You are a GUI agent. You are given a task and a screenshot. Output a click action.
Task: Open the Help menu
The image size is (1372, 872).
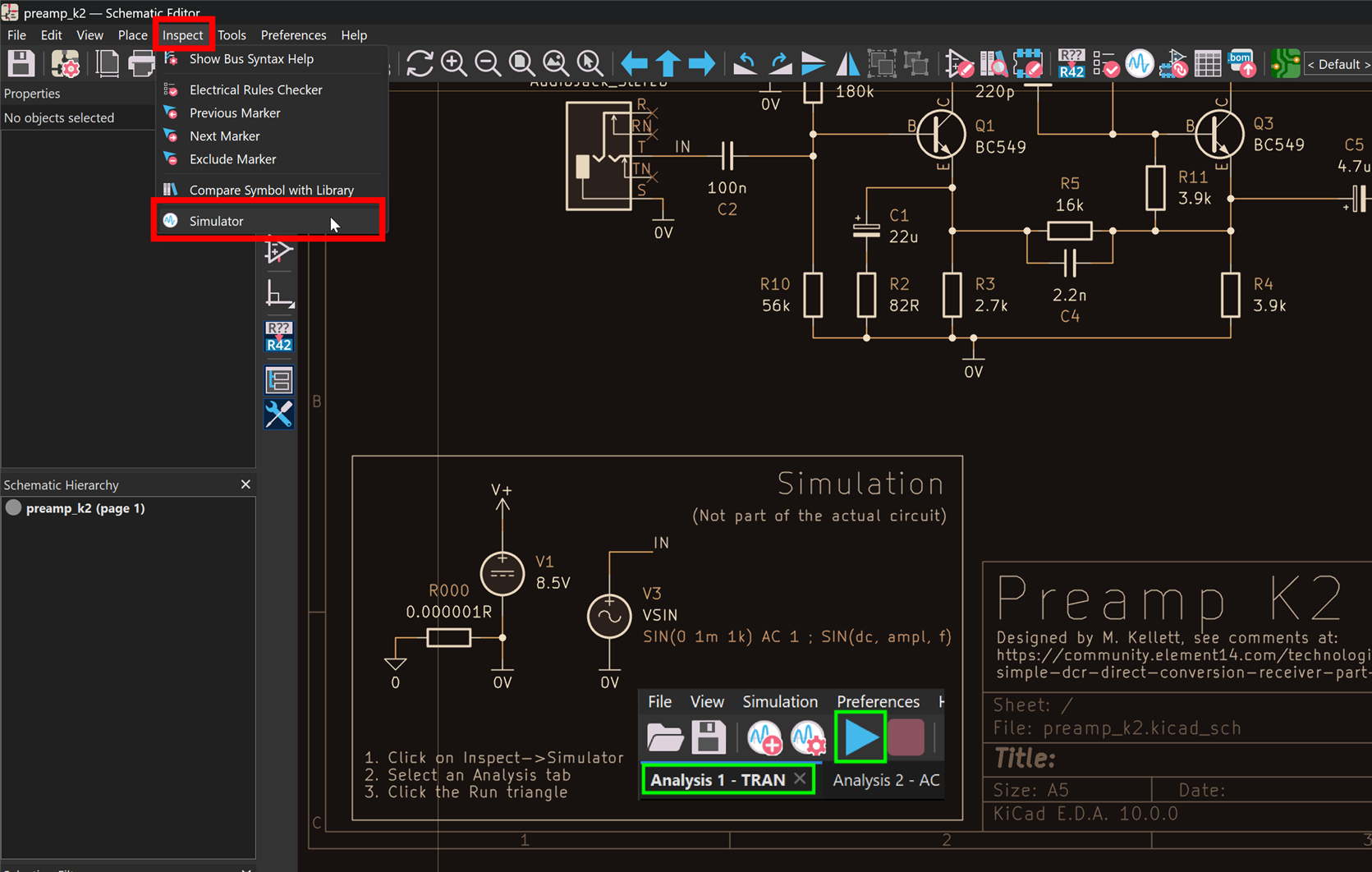(x=354, y=35)
